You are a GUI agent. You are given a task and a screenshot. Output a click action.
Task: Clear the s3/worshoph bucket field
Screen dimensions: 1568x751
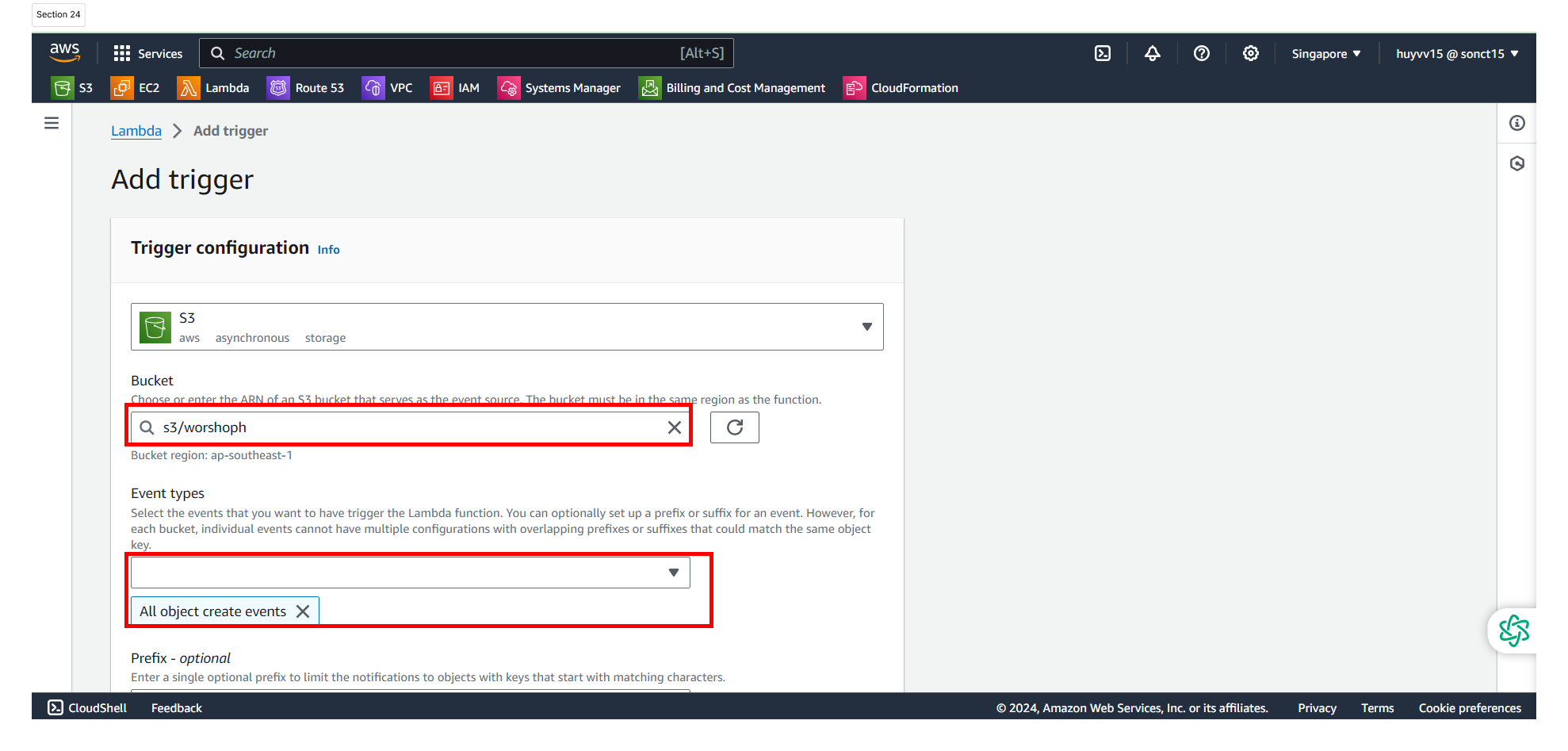(x=675, y=427)
